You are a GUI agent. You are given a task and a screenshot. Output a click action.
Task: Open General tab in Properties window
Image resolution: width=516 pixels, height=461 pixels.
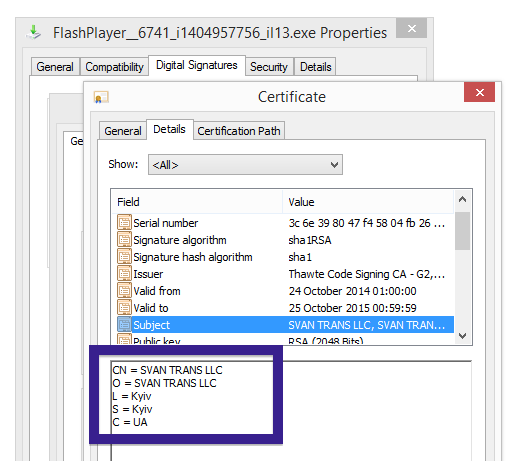55,67
